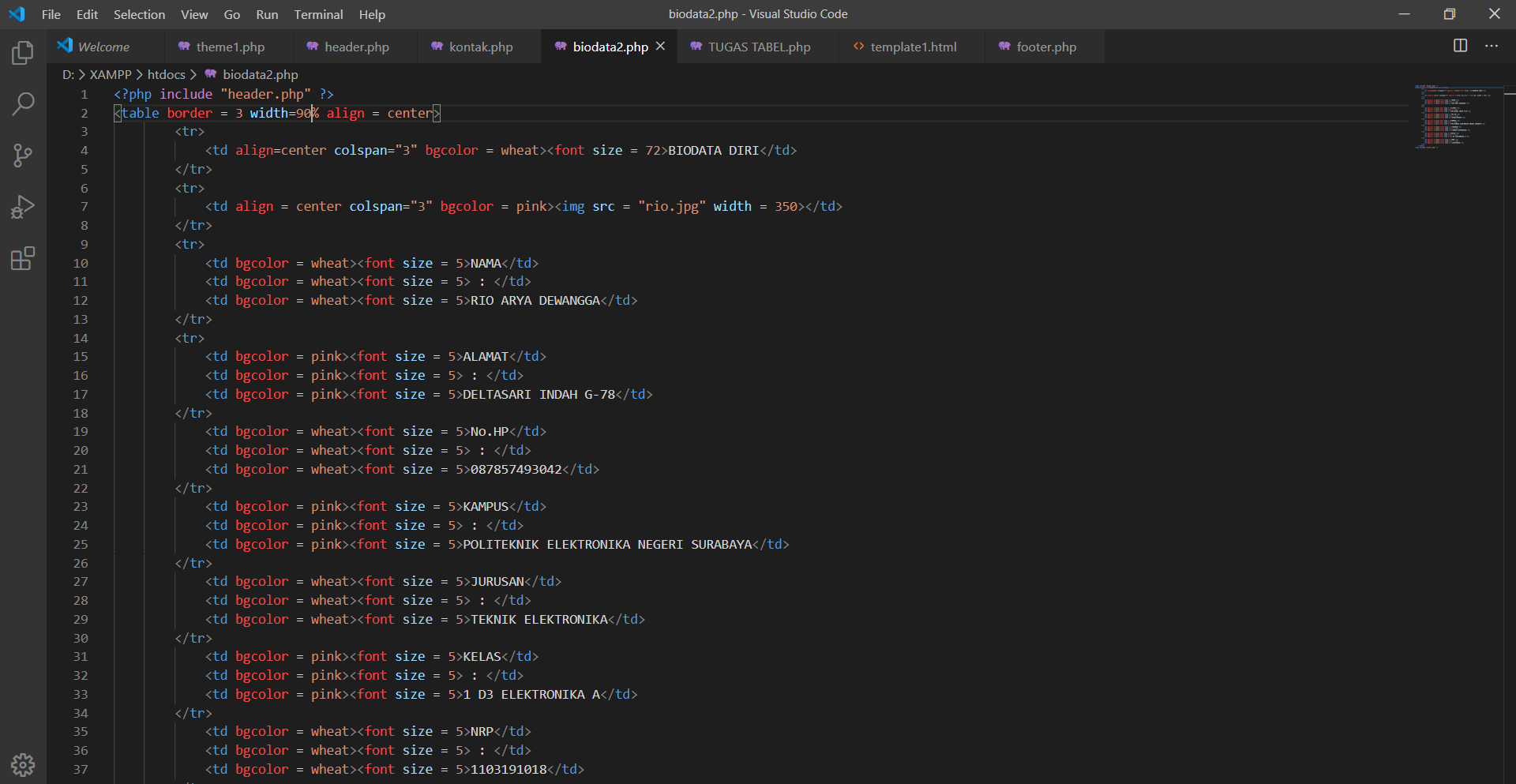Viewport: 1516px width, 784px height.
Task: Click the word ALAMAT on line 15
Action: 486,356
